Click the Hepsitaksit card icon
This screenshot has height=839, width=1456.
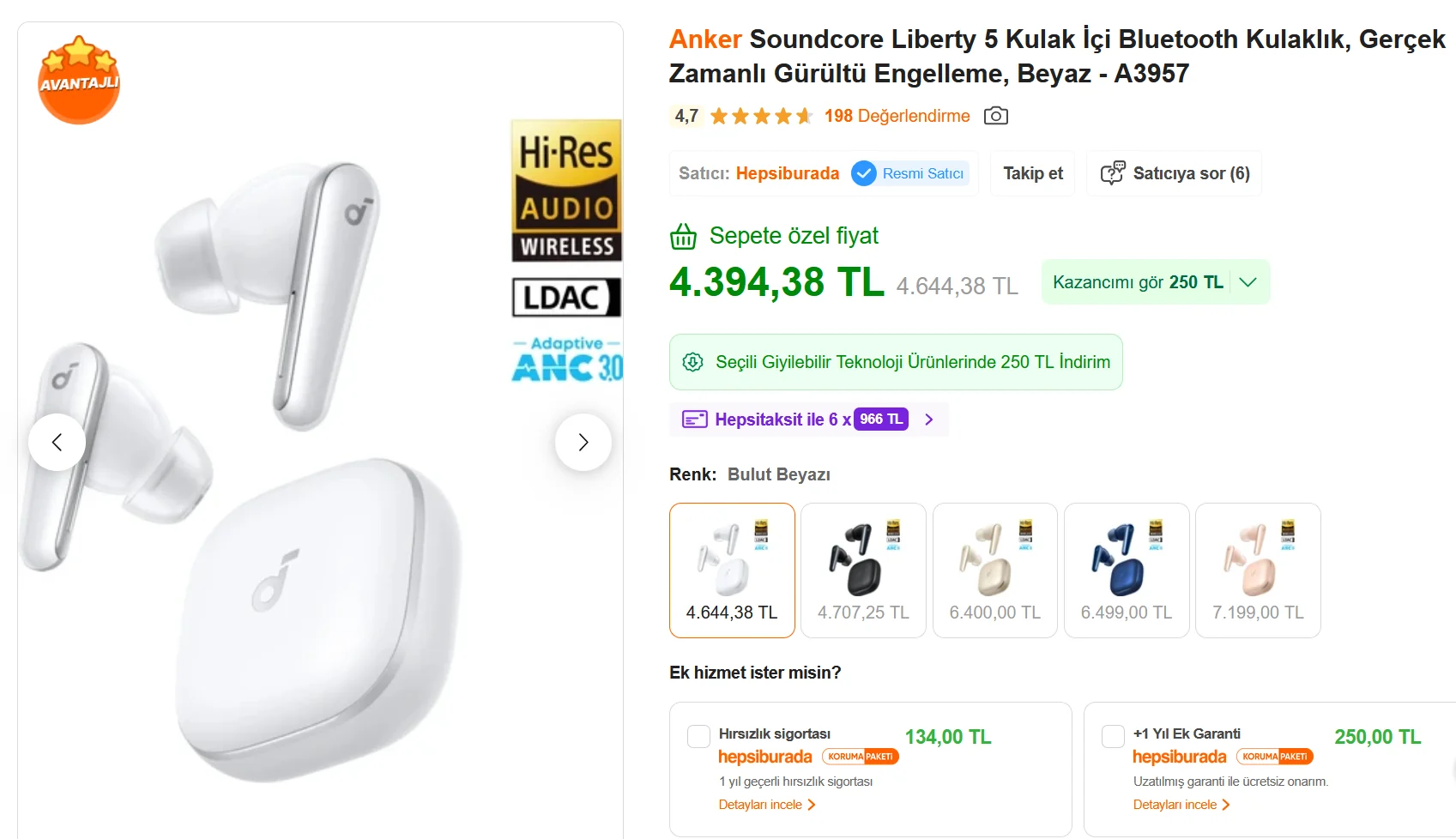694,419
